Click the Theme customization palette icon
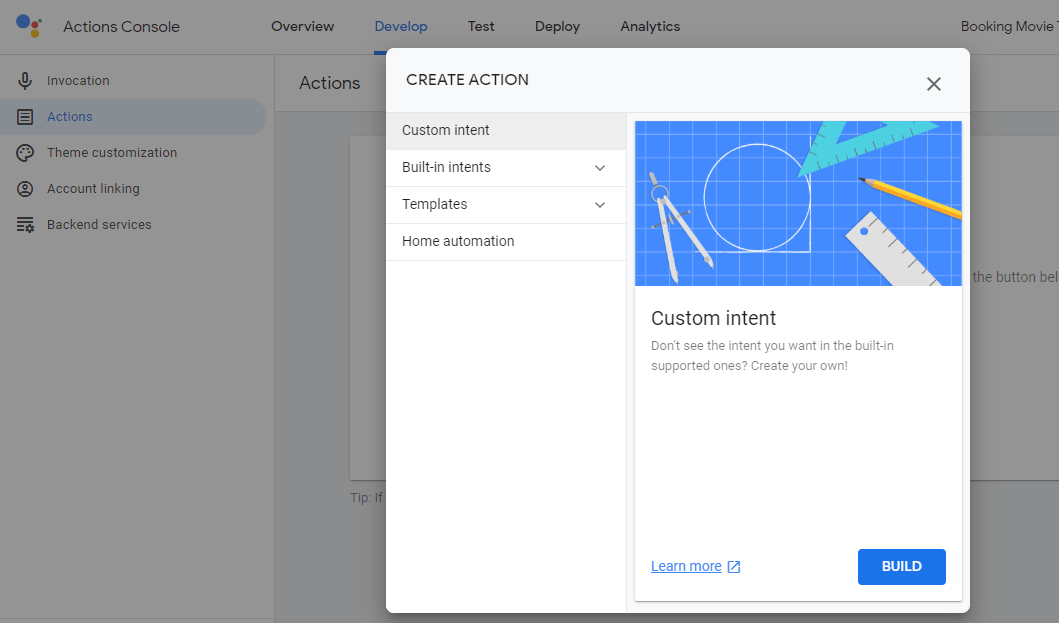 (25, 153)
